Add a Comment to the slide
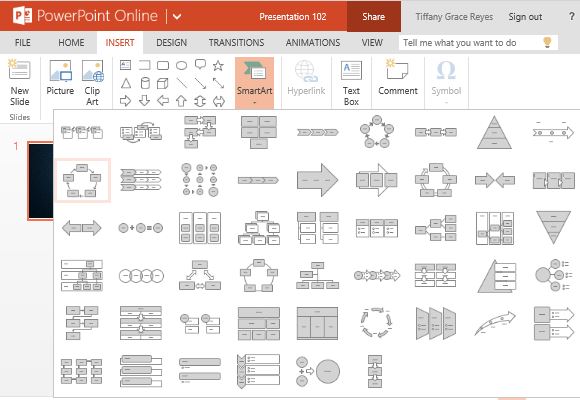 tap(398, 78)
